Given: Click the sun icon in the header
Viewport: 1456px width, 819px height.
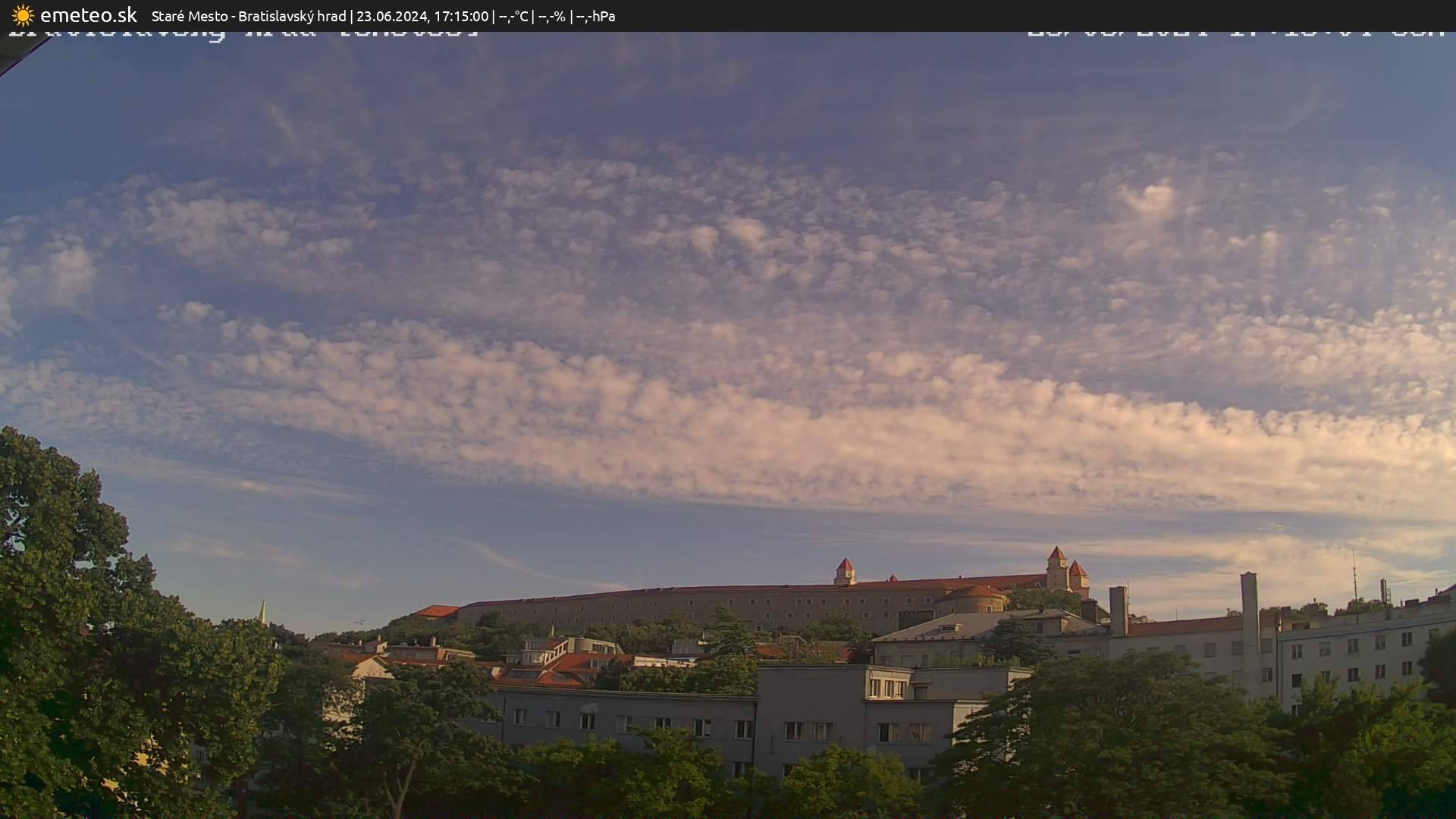Looking at the screenshot, I should pyautogui.click(x=23, y=15).
